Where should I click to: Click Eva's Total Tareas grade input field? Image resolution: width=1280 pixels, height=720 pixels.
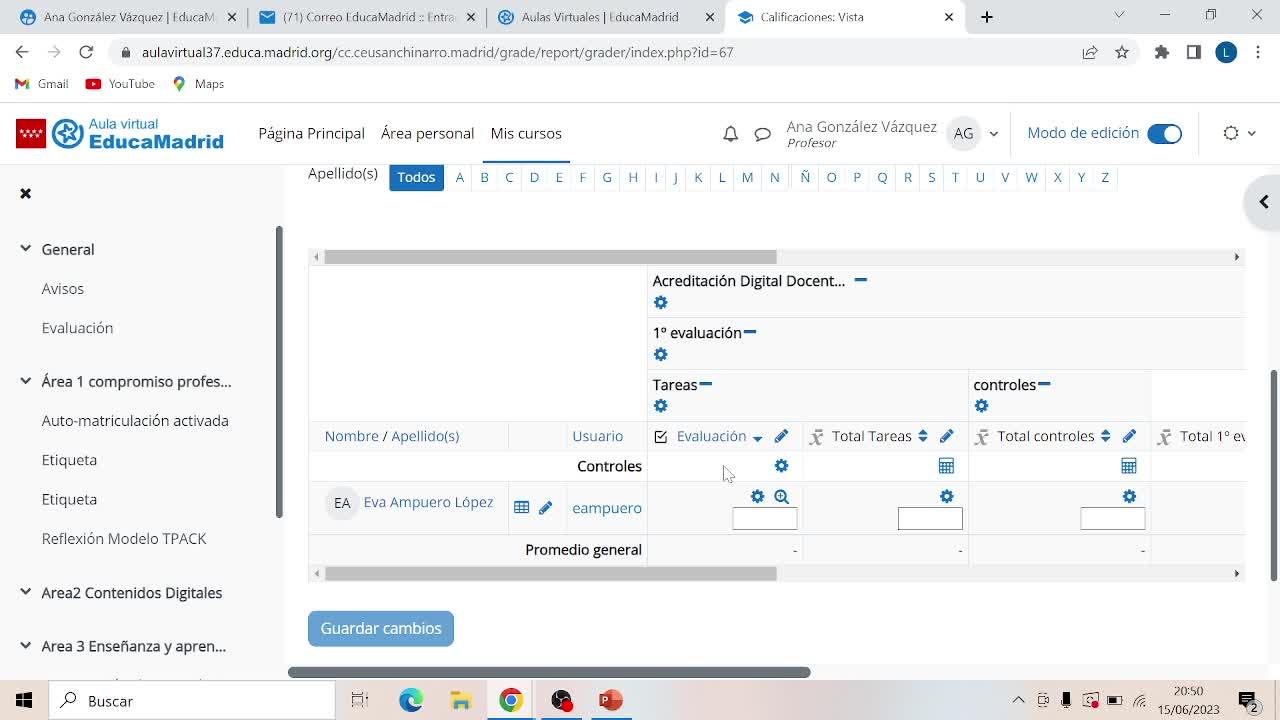[x=930, y=519]
